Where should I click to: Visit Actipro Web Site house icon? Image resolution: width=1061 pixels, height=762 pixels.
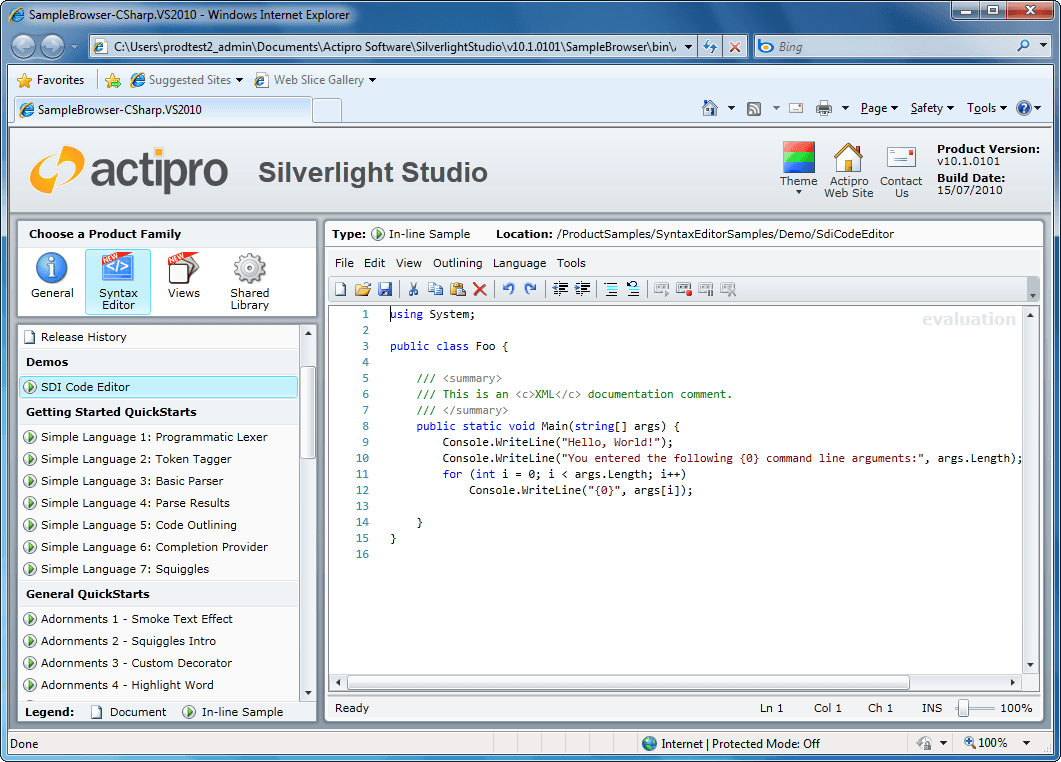pos(849,170)
